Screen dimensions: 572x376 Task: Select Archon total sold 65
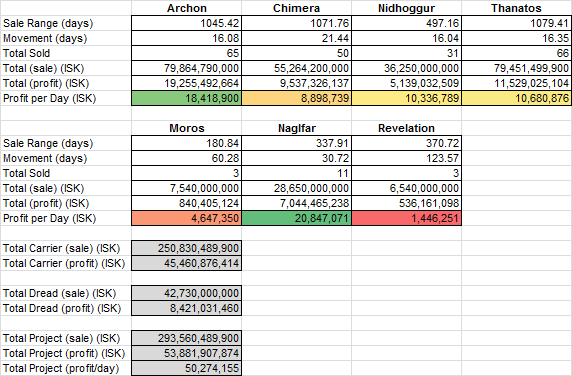[x=186, y=53]
